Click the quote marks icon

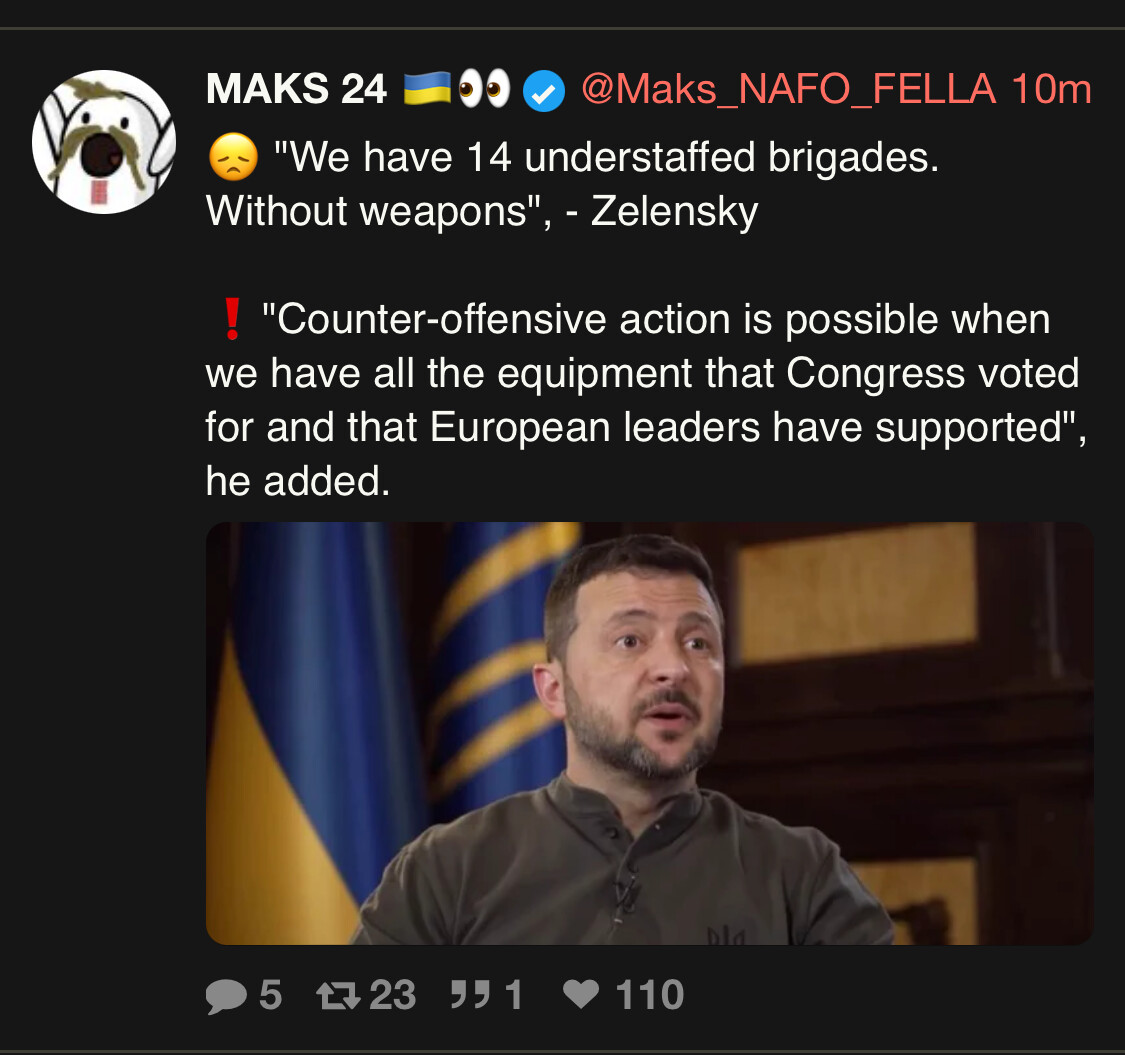coord(470,995)
